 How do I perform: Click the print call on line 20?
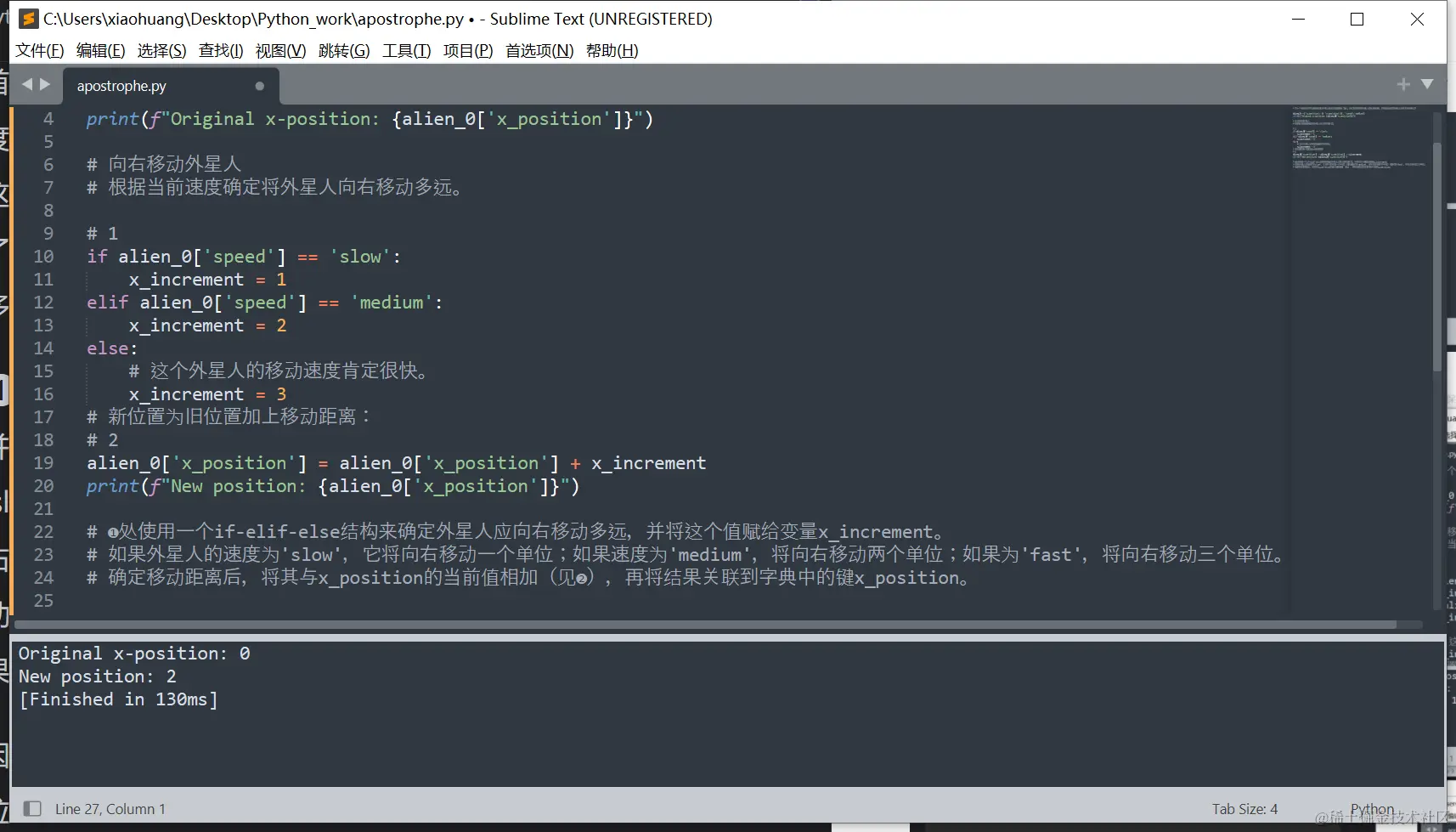click(x=333, y=486)
